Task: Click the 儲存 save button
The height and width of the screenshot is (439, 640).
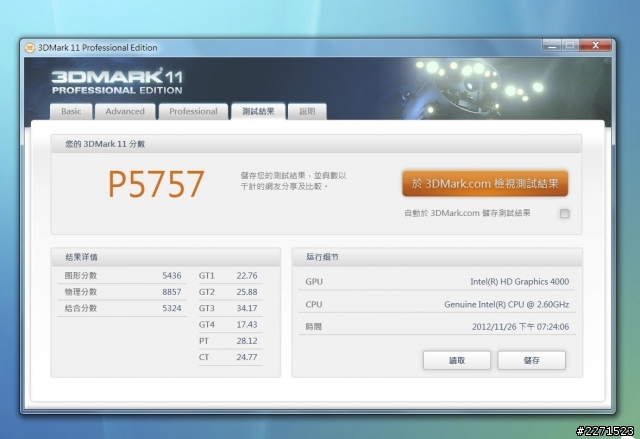Action: point(531,360)
